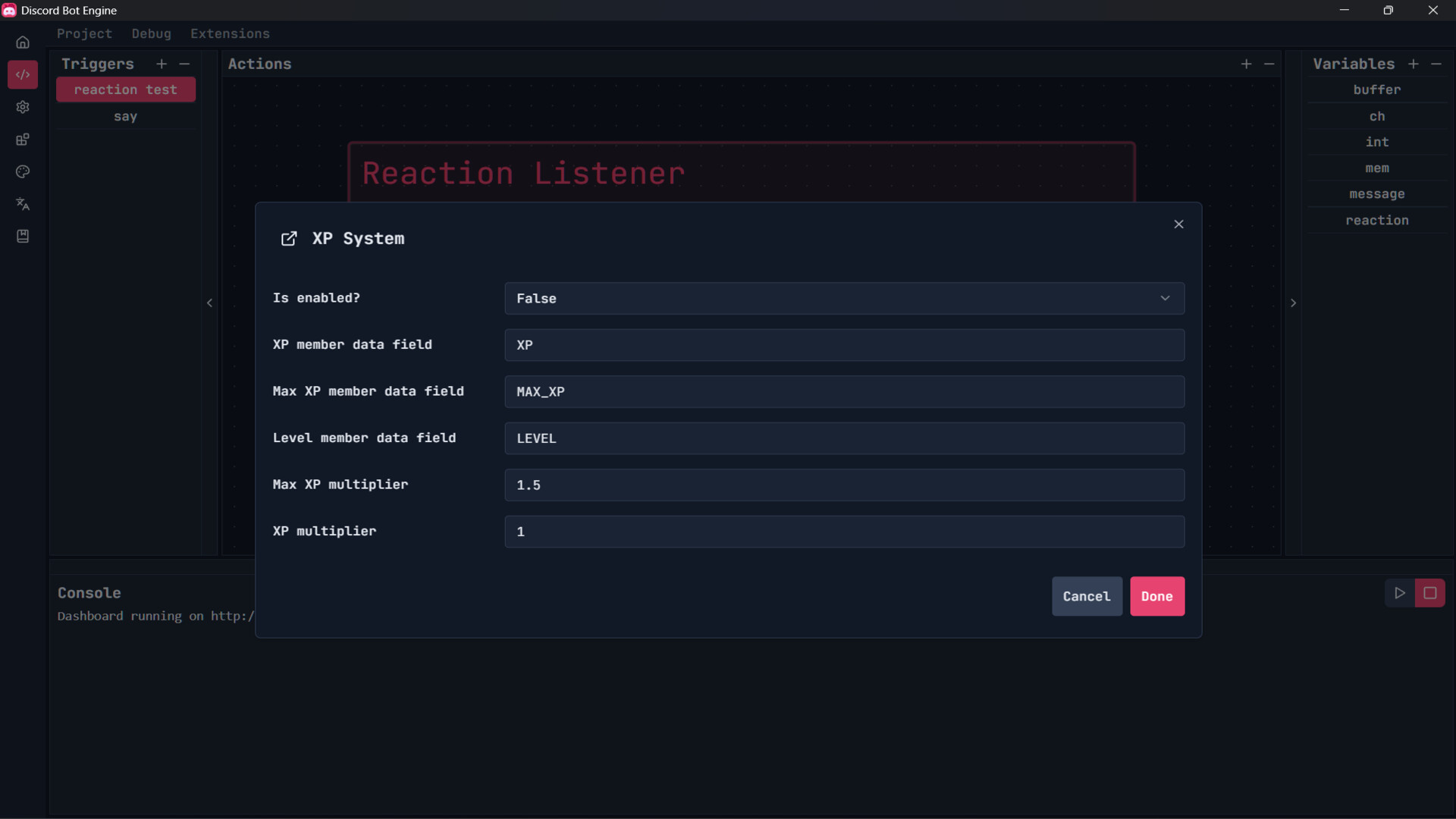Collapse the left Triggers panel with the chevron
The height and width of the screenshot is (819, 1456).
click(209, 303)
